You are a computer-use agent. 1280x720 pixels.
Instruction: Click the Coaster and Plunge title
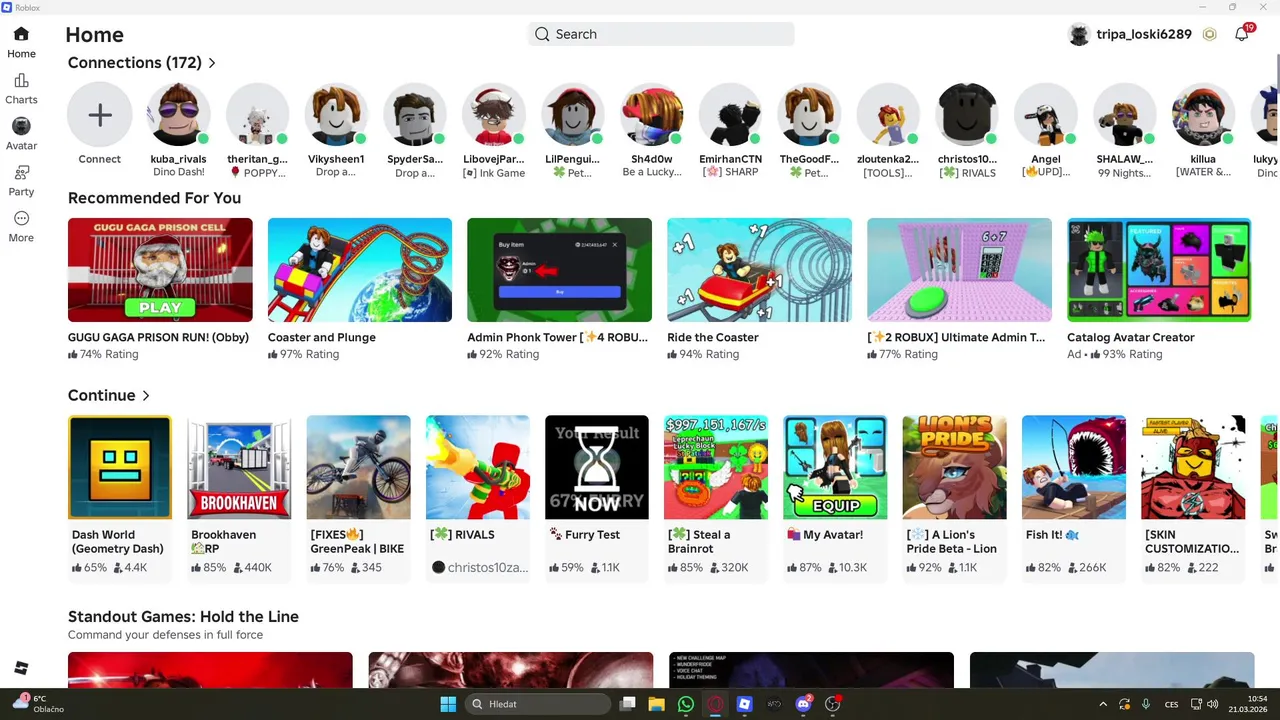coord(322,337)
